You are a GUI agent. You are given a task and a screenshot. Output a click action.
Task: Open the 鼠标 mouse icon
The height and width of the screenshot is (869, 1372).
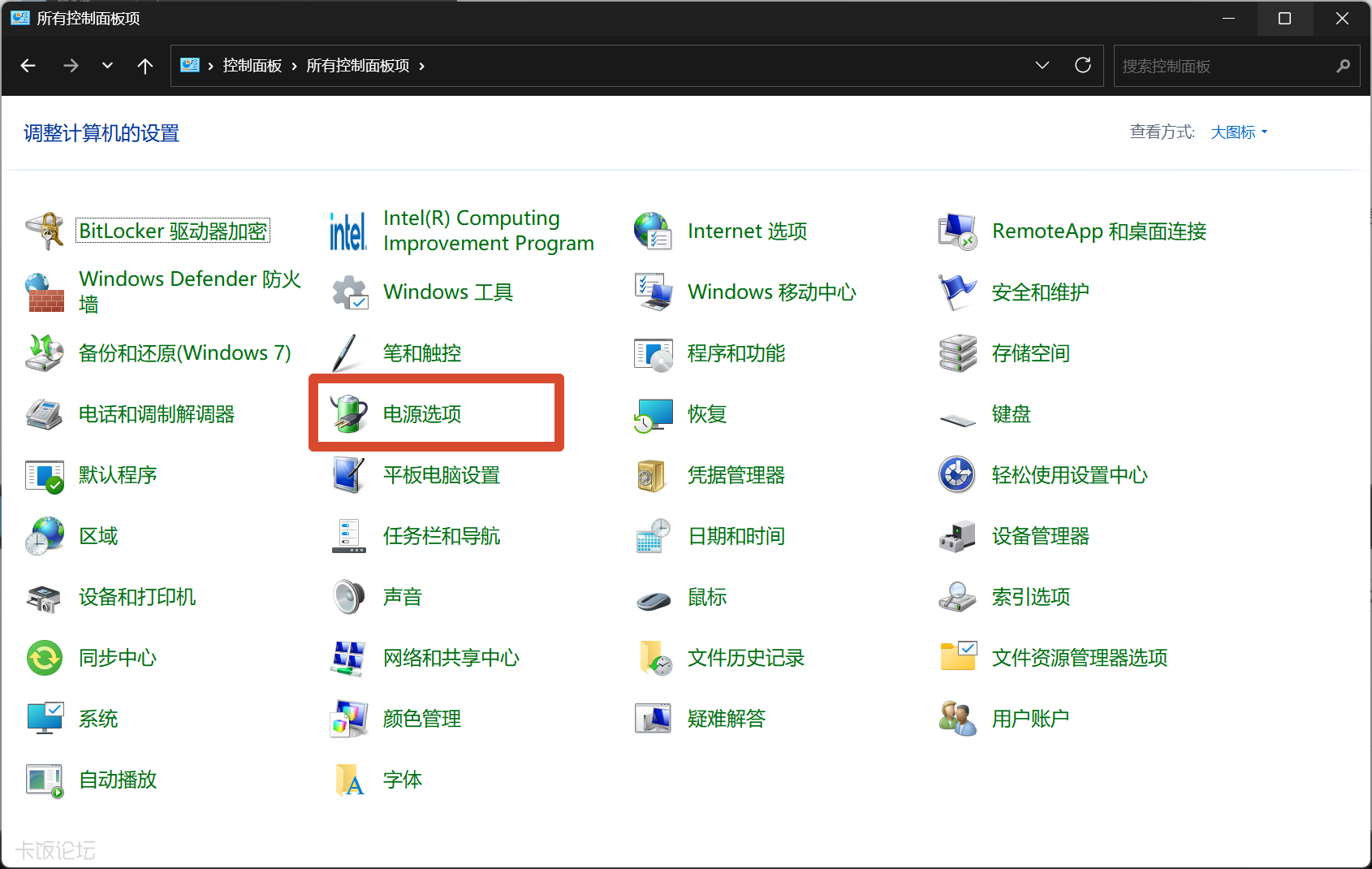pyautogui.click(x=654, y=601)
